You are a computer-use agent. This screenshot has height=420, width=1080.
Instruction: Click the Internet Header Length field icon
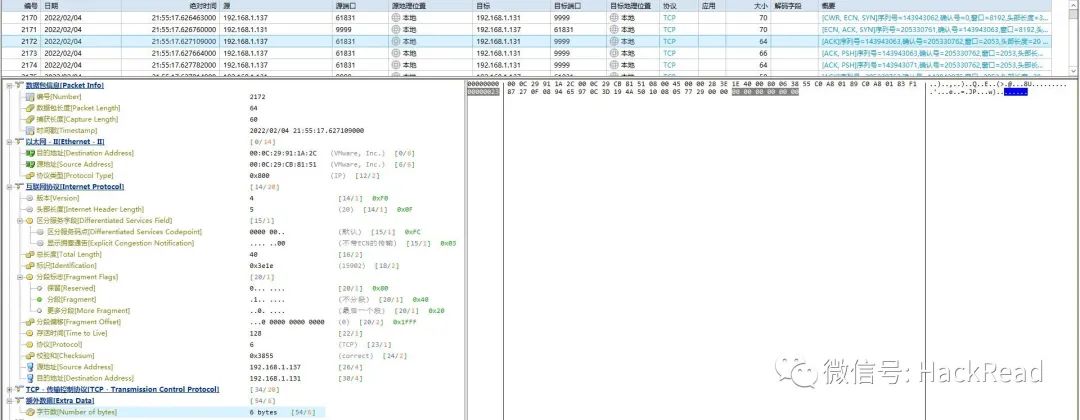pyautogui.click(x=30, y=209)
